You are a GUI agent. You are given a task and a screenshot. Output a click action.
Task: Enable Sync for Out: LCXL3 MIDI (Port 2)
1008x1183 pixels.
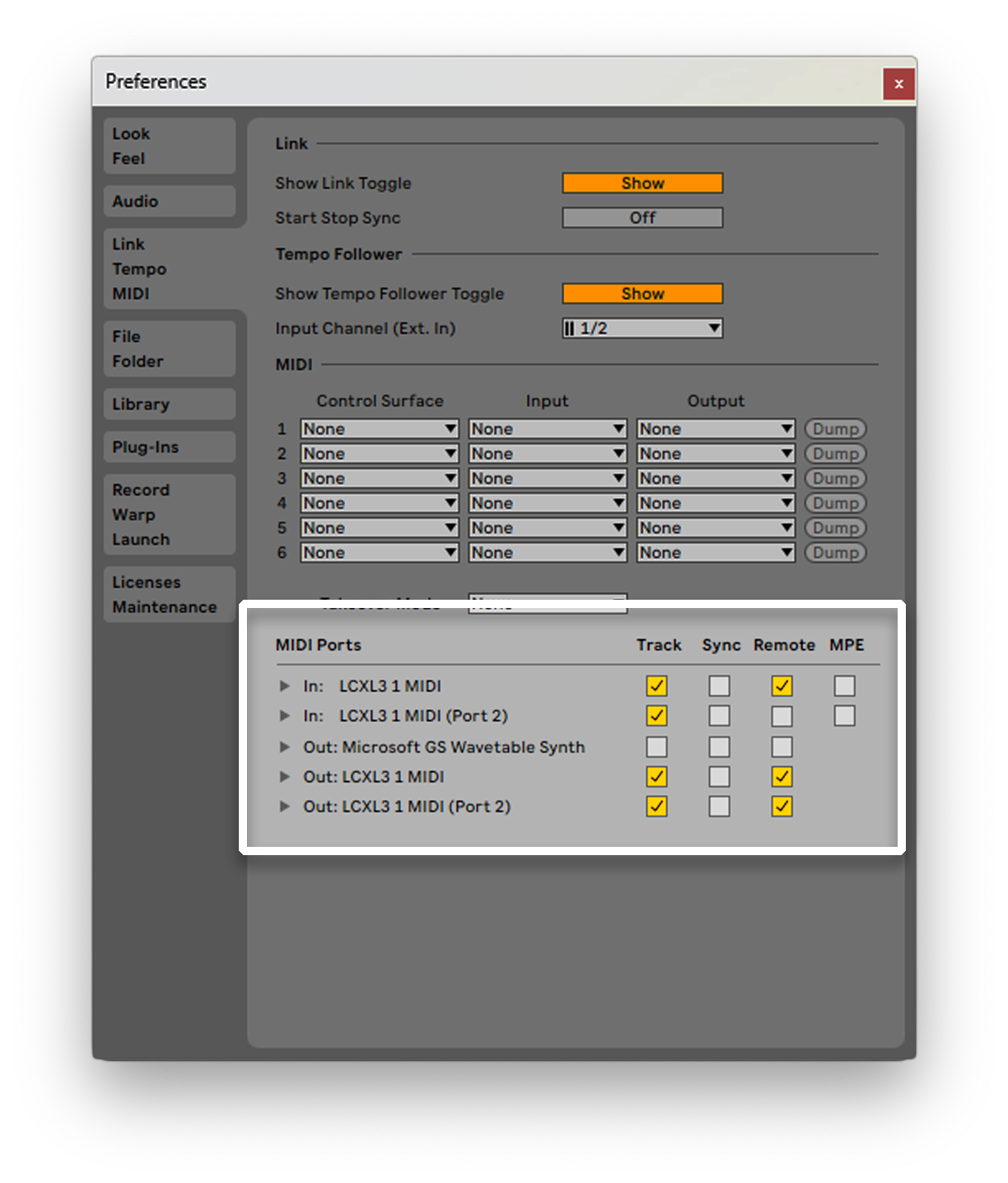point(719,806)
